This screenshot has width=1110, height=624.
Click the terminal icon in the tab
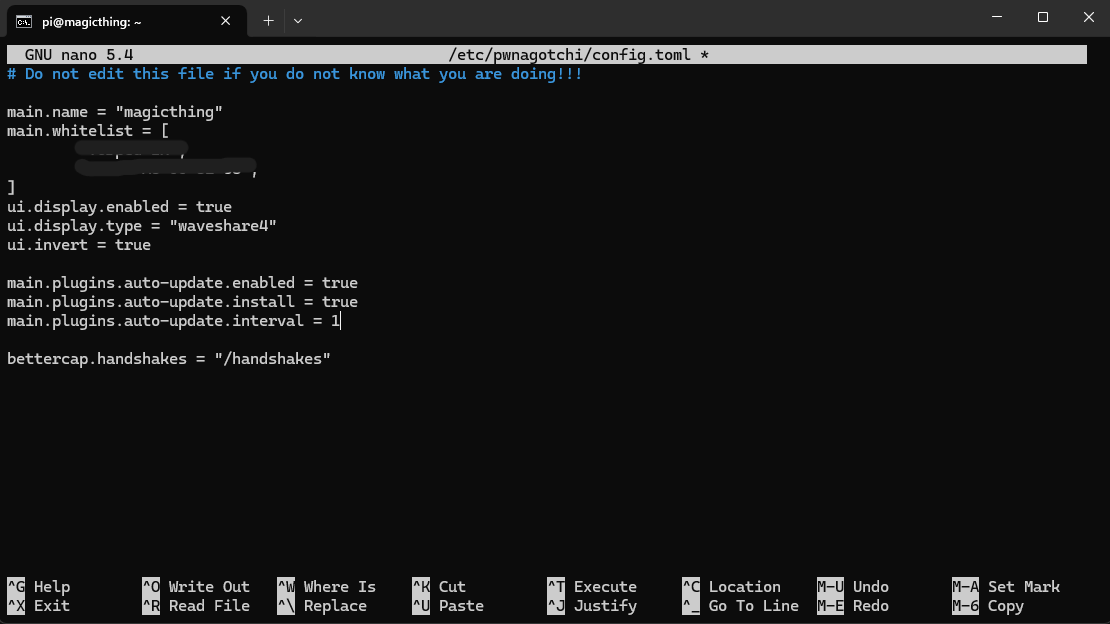(23, 20)
